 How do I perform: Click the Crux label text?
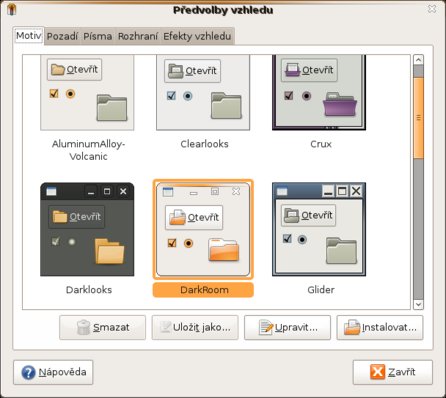point(321,144)
